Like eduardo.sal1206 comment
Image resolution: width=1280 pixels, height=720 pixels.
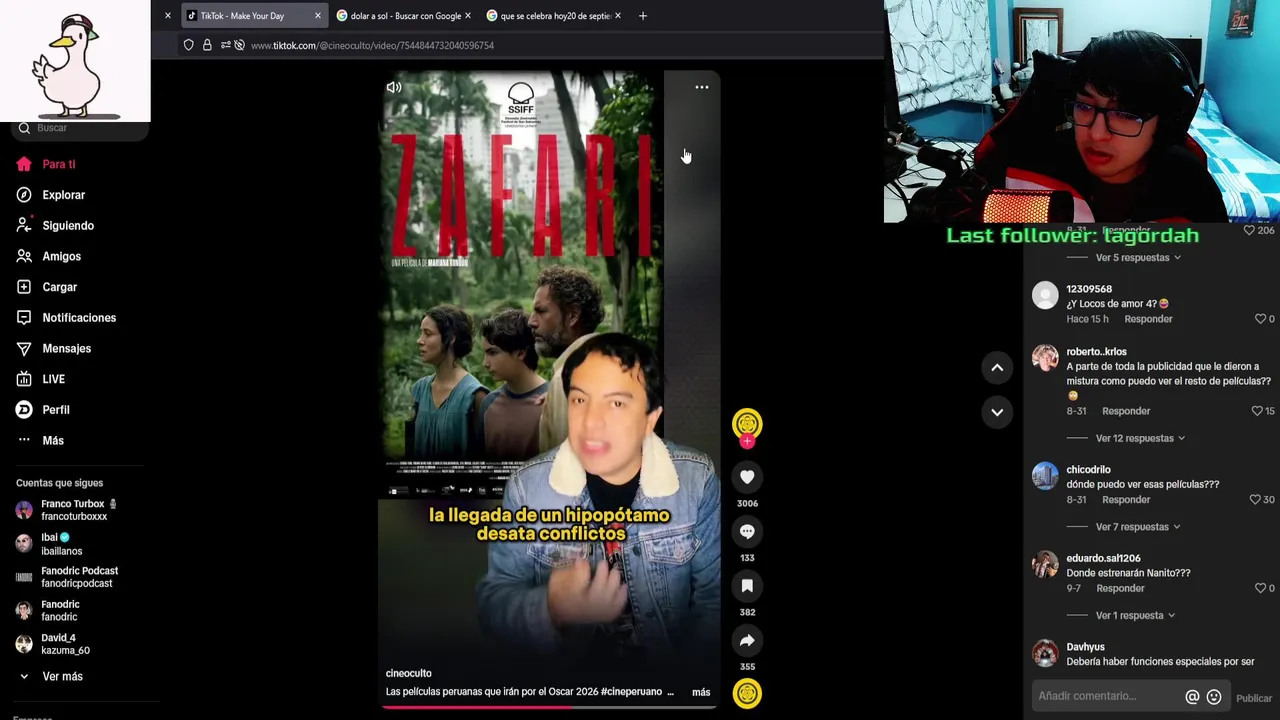click(1260, 589)
